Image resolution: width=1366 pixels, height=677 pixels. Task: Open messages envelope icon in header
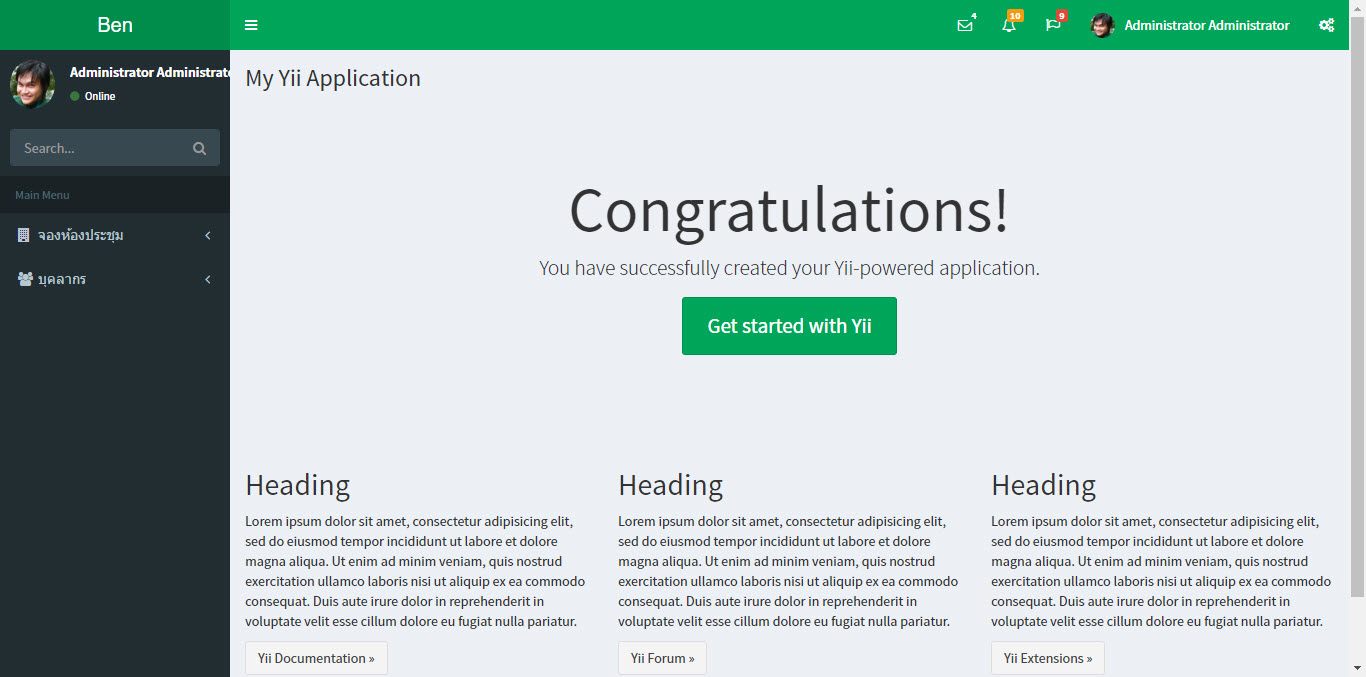(x=964, y=25)
